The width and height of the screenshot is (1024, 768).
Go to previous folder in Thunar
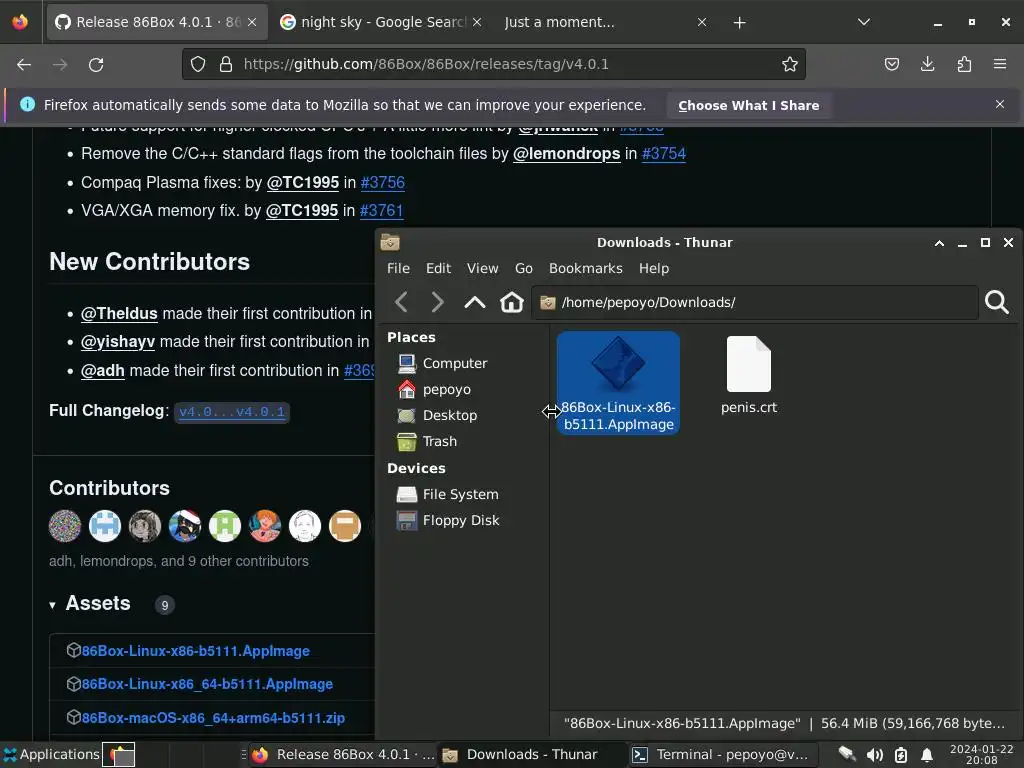[402, 302]
